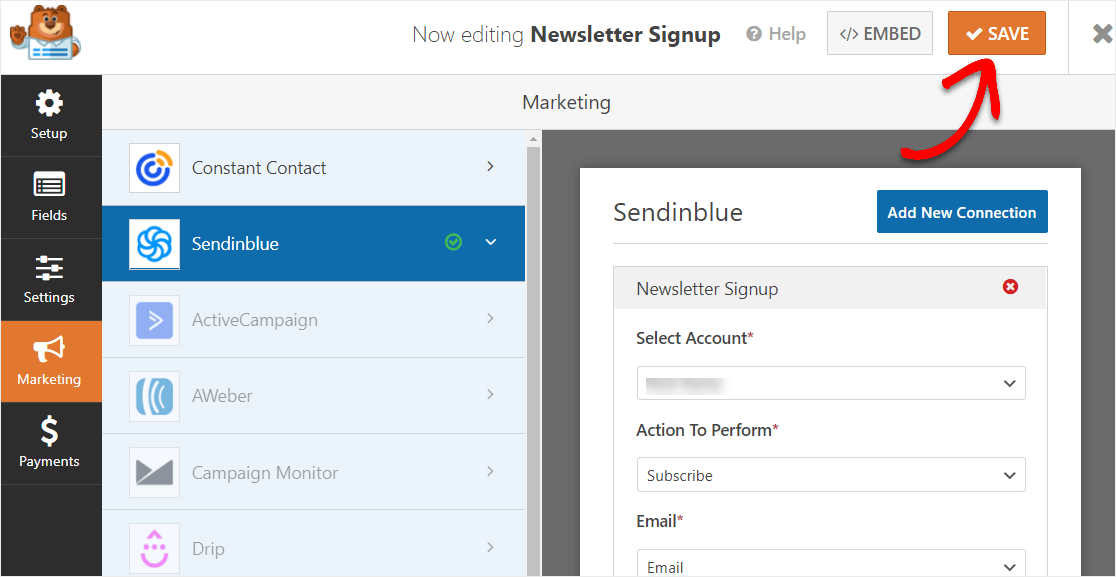The width and height of the screenshot is (1116, 577).
Task: Select the ActiveCampaign provider row
Action: (314, 320)
